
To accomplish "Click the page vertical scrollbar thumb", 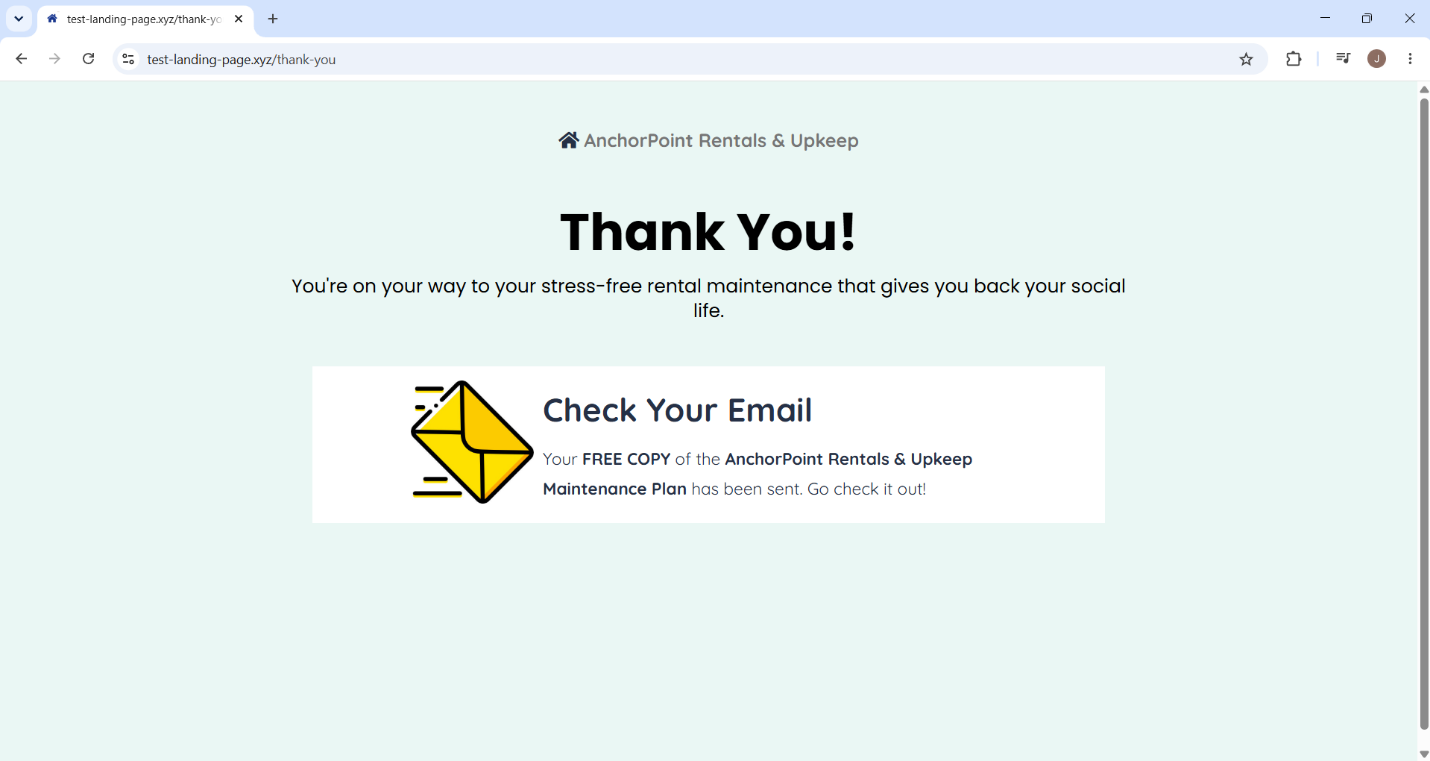I will pyautogui.click(x=1424, y=414).
